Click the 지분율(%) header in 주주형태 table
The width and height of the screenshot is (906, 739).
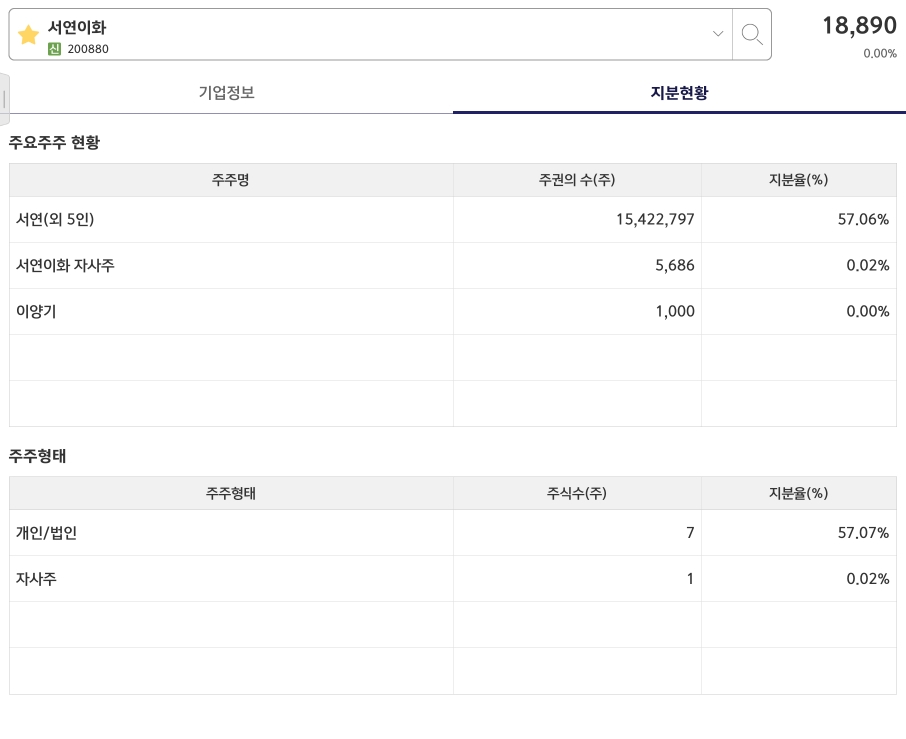(x=799, y=493)
